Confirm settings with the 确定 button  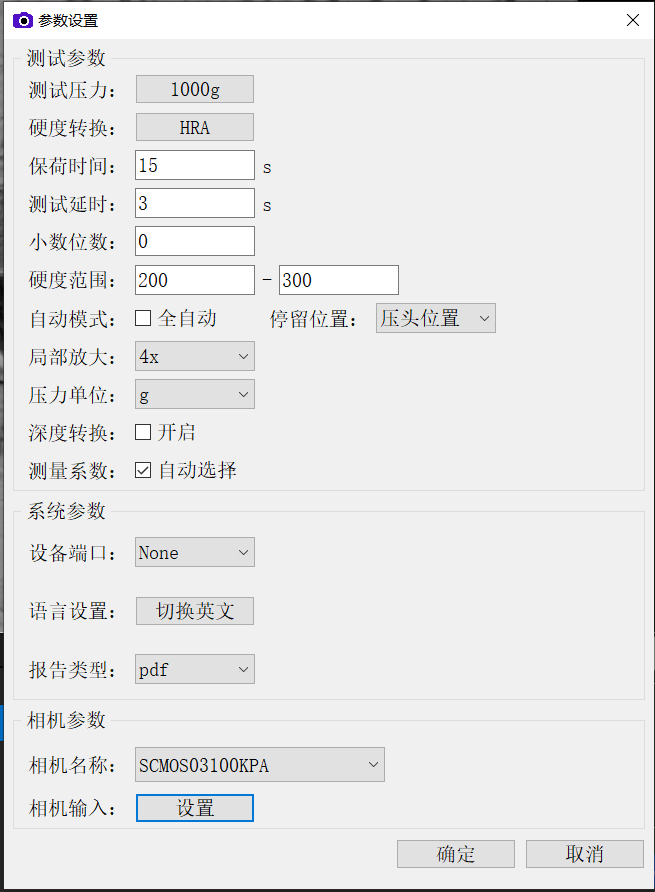click(x=456, y=854)
